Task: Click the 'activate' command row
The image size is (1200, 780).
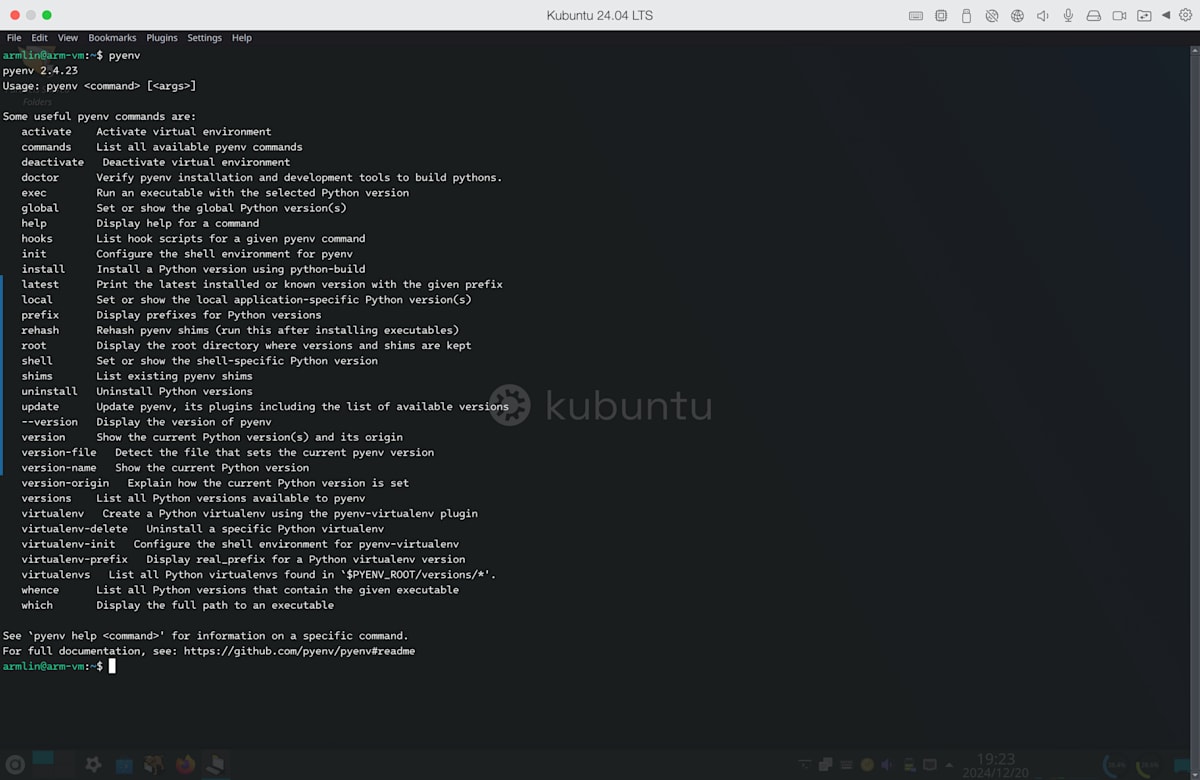Action: pos(147,132)
